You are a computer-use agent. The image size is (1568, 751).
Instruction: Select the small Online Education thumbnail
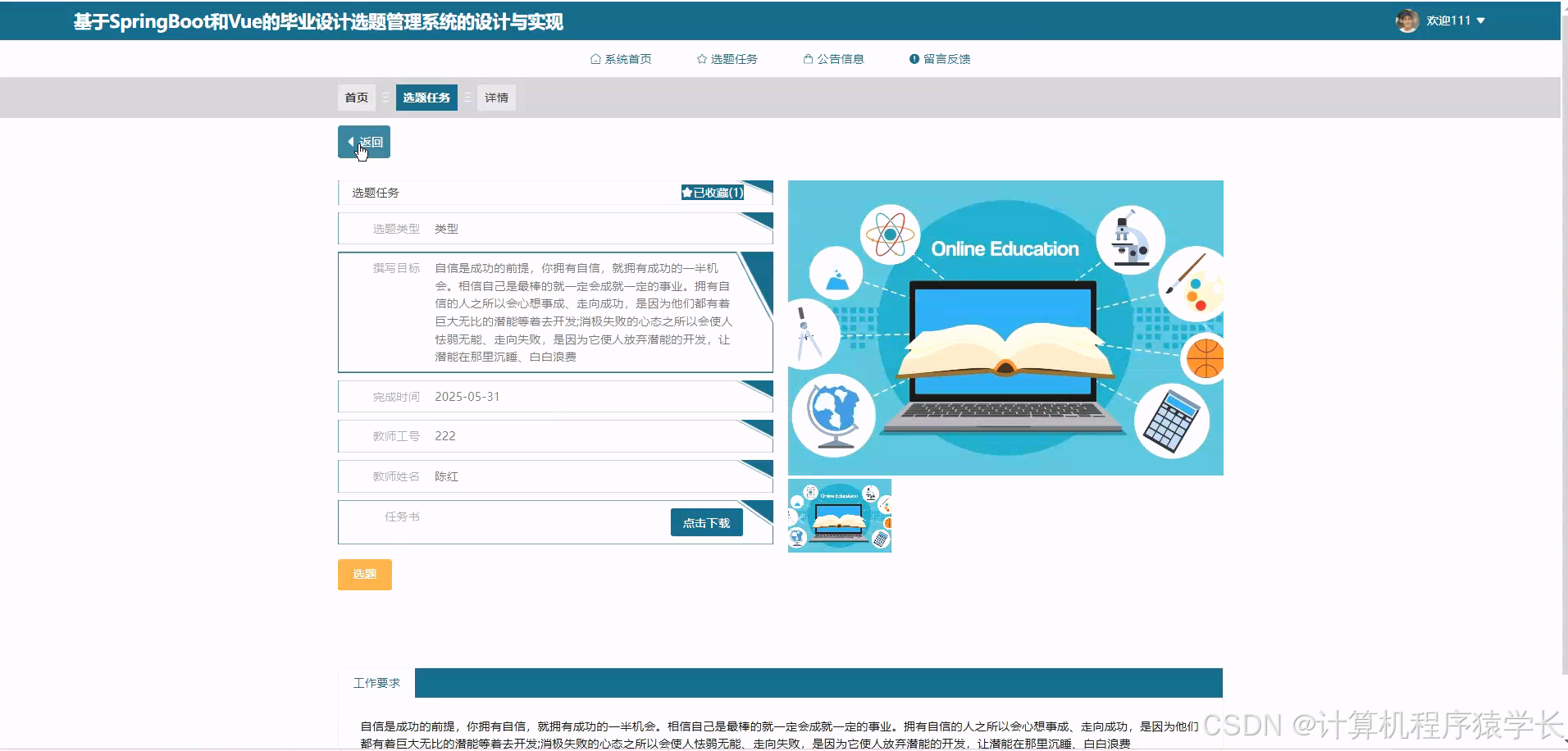pos(840,516)
